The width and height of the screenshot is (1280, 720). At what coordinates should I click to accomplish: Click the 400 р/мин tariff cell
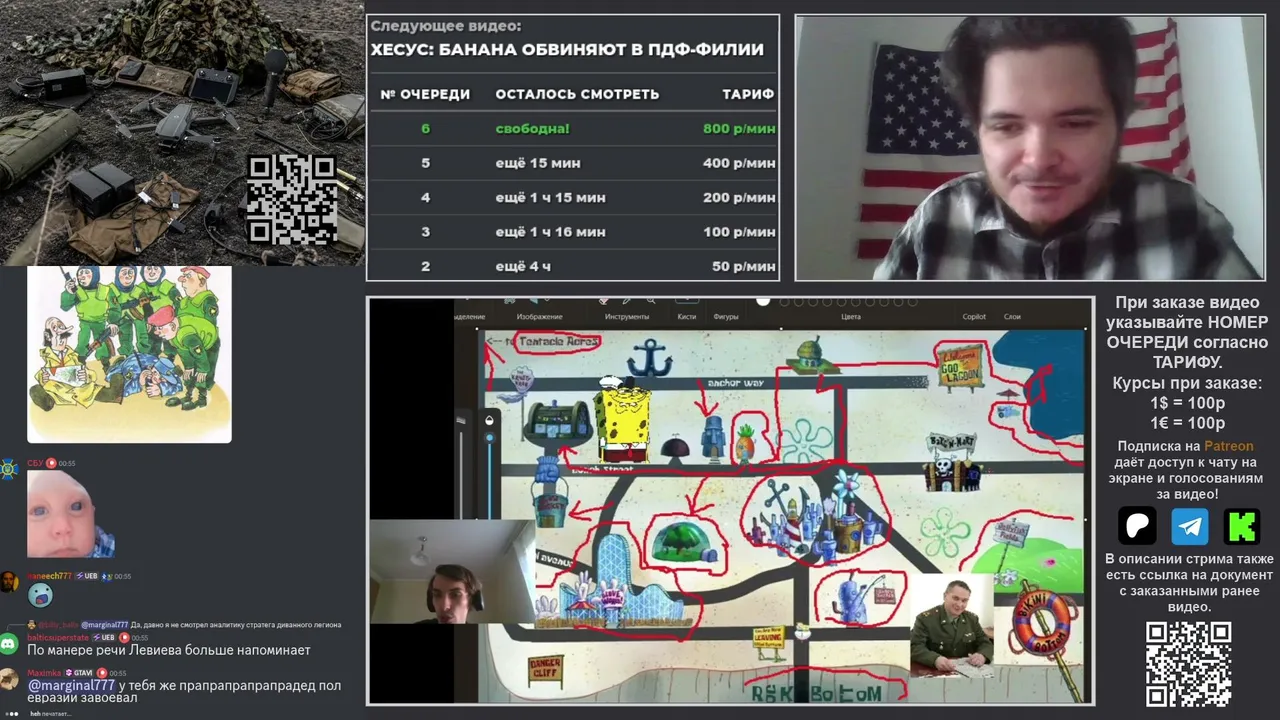[x=739, y=163]
